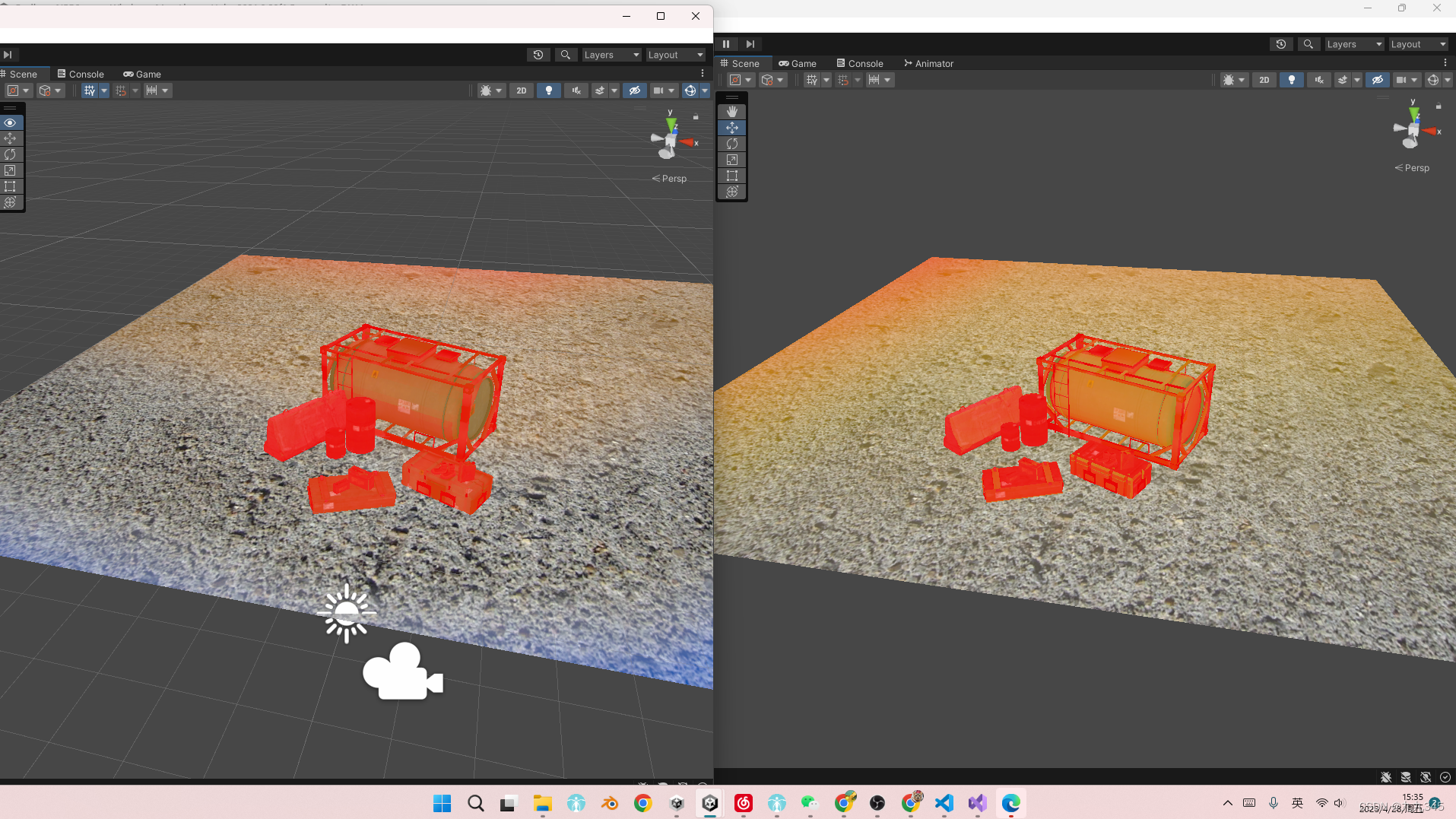Switch to the Console tab
Image resolution: width=1456 pixels, height=819 pixels.
860,63
